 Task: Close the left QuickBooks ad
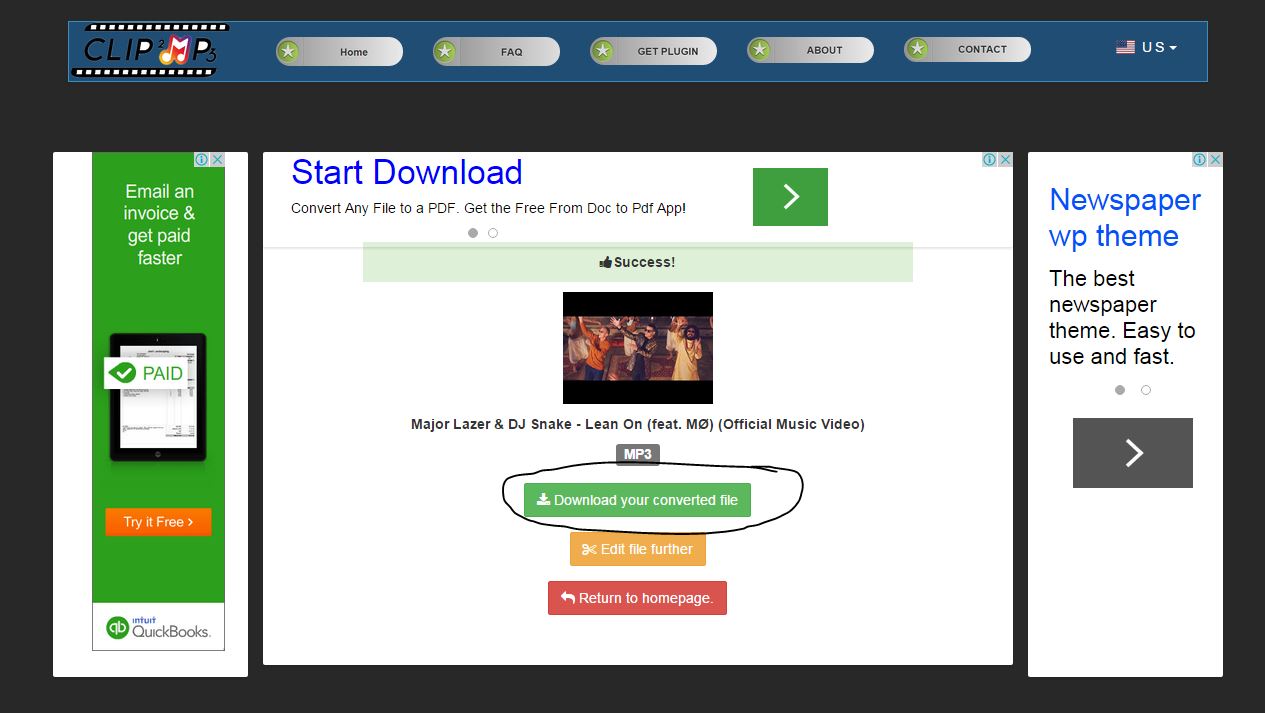tap(218, 160)
